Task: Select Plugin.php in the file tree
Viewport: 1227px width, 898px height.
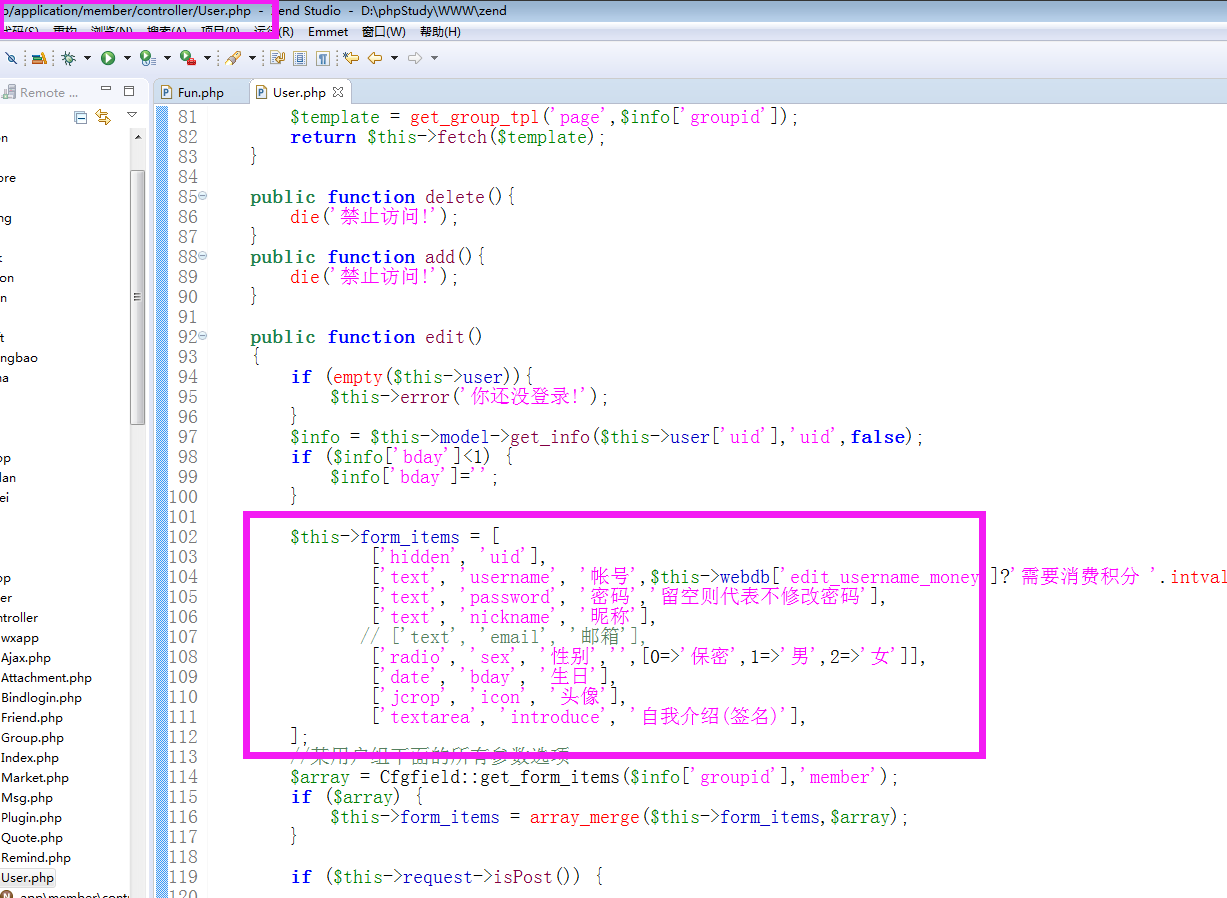Action: (x=31, y=818)
